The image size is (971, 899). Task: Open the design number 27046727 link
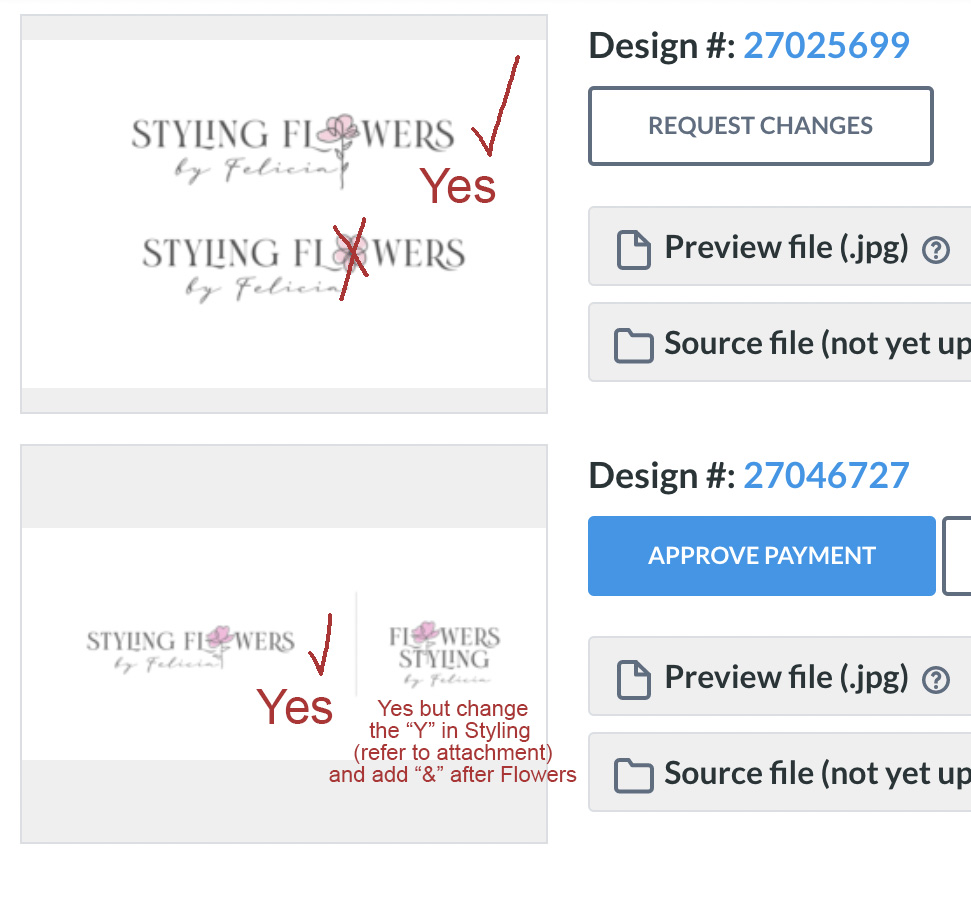coord(826,475)
